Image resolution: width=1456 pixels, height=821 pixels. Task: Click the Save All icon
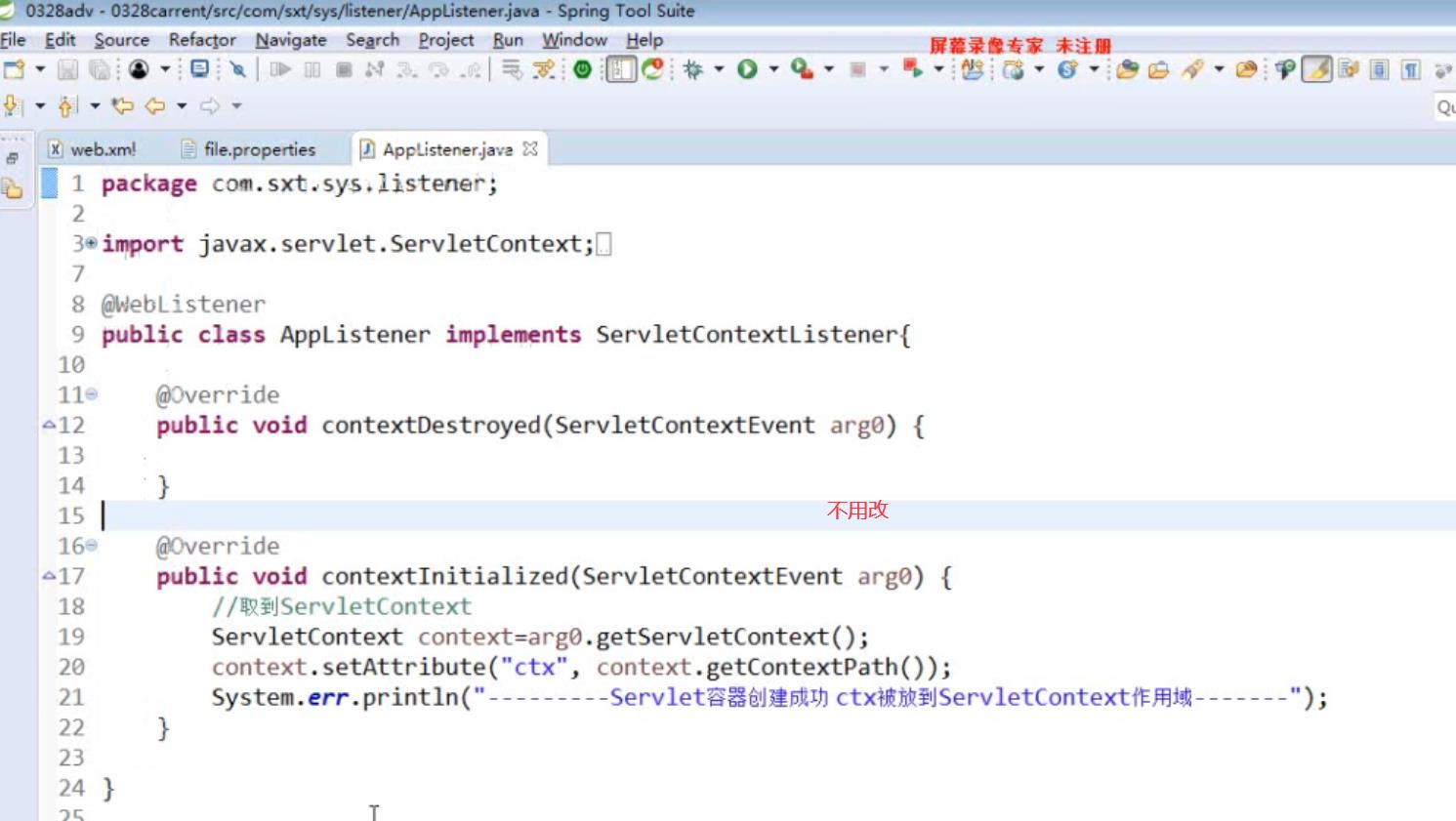[x=100, y=69]
